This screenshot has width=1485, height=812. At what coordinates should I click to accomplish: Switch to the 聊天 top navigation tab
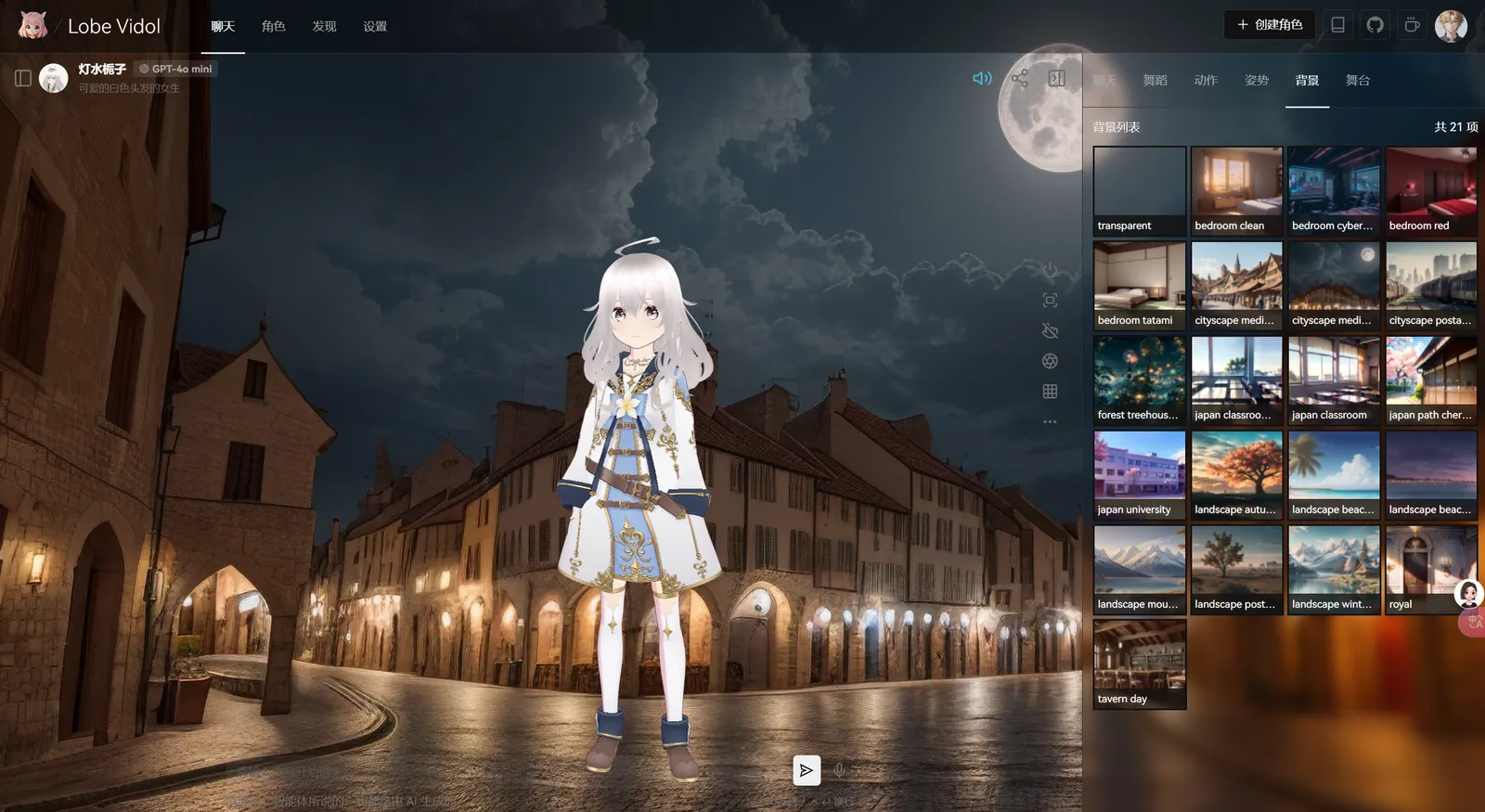click(223, 26)
